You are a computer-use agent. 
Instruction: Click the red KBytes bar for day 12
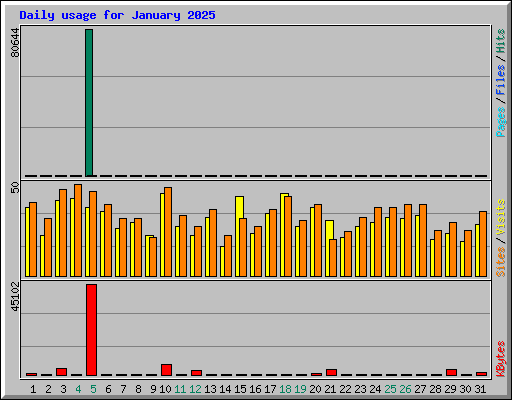pyautogui.click(x=196, y=373)
